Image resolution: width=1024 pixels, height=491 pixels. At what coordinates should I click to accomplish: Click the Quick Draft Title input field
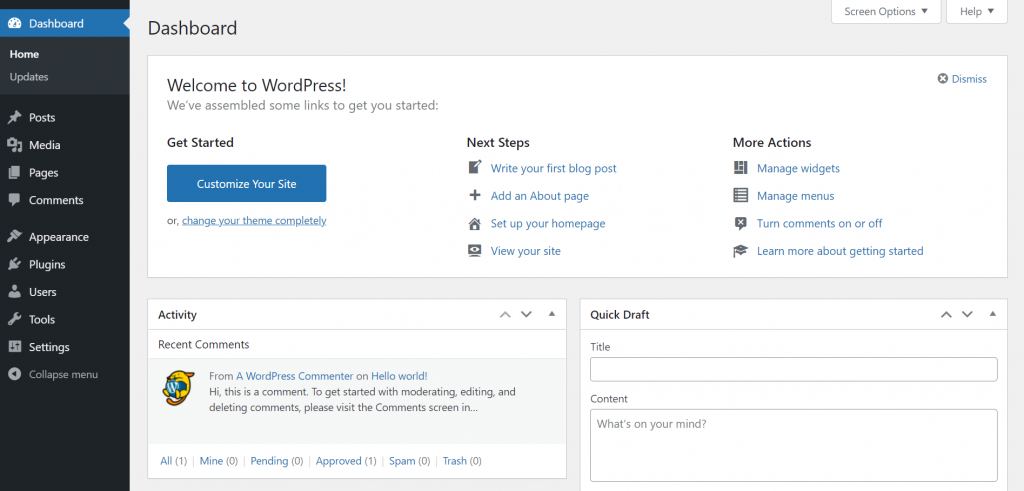click(x=793, y=369)
